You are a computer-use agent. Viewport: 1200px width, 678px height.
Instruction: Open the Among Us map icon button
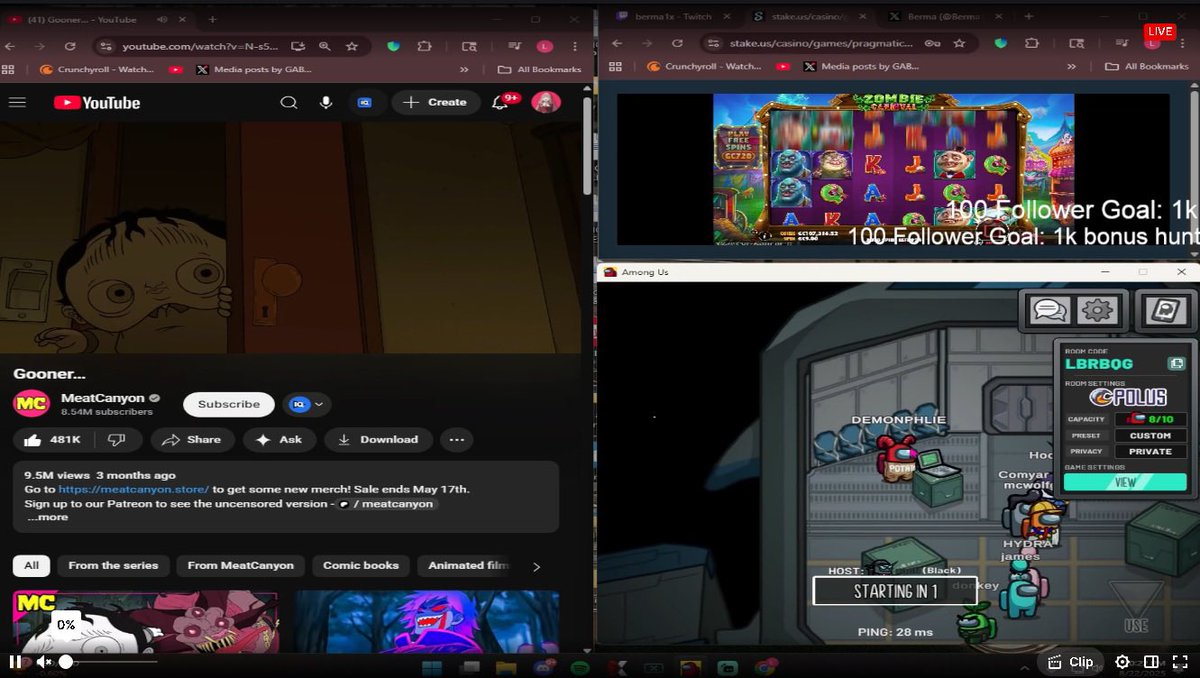(1167, 310)
